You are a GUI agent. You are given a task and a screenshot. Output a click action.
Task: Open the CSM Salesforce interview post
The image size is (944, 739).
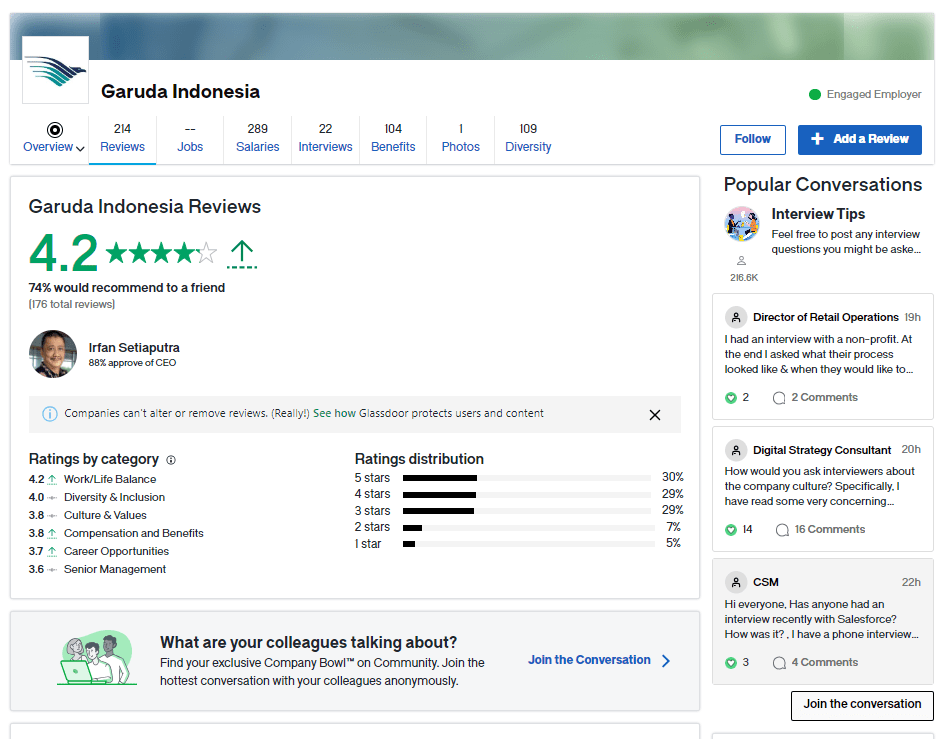pos(822,620)
